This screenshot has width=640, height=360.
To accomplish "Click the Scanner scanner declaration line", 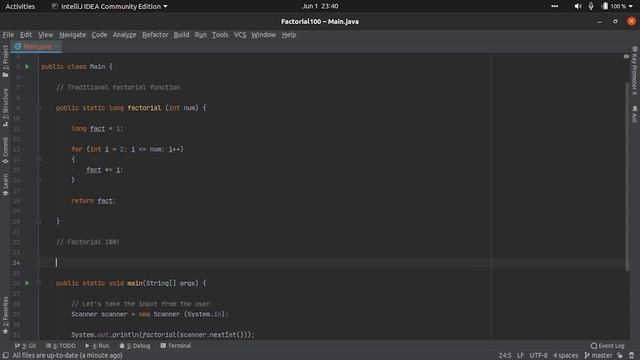I will (x=150, y=314).
